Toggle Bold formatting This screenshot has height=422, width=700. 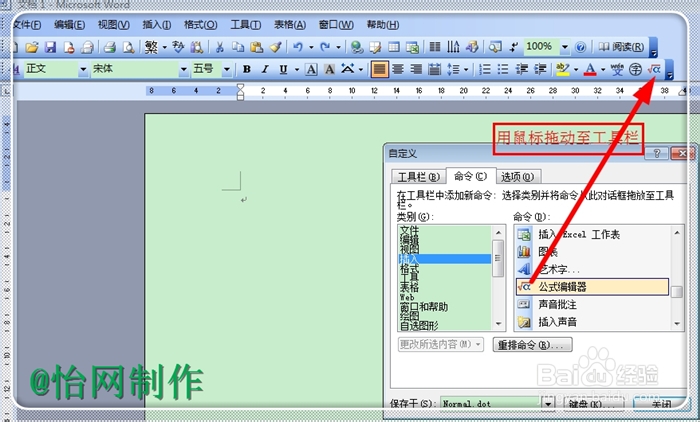(x=246, y=69)
